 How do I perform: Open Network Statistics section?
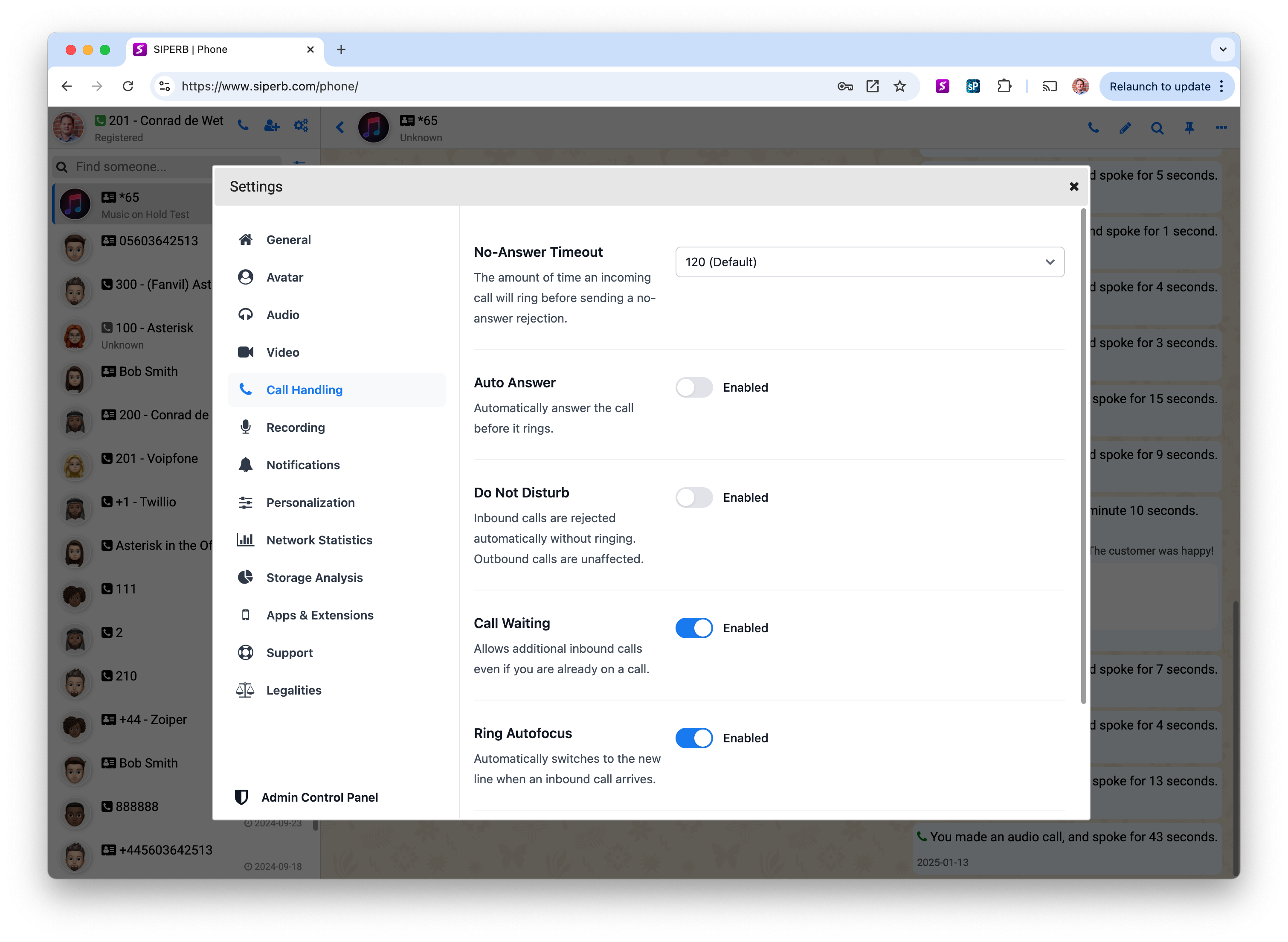(336, 540)
